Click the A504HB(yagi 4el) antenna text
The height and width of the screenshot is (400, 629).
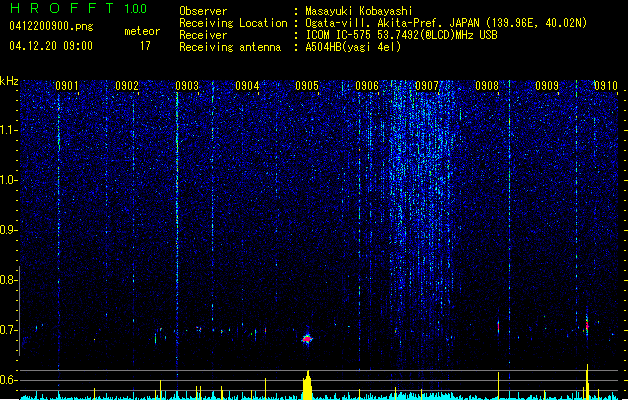point(353,47)
